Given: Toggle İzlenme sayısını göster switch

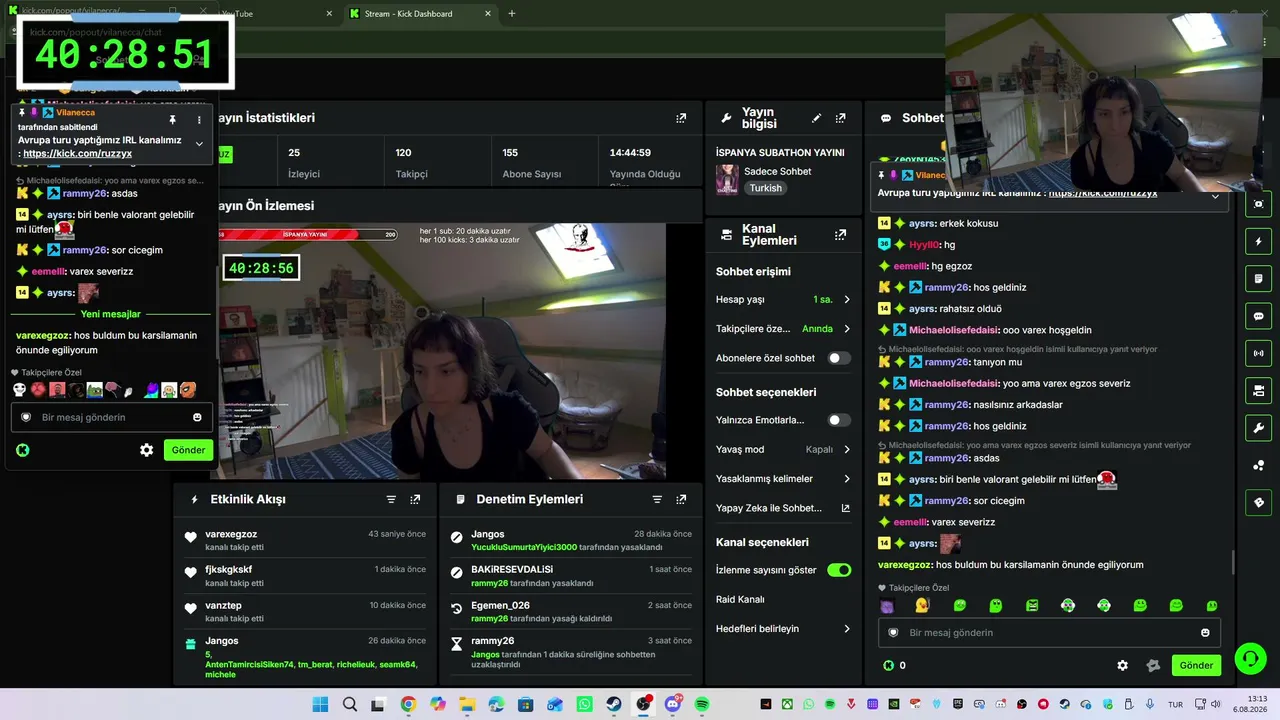Looking at the screenshot, I should coord(839,570).
